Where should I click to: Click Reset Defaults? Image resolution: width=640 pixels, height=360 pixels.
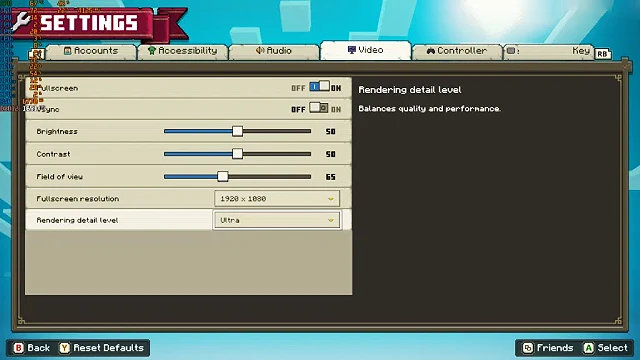coord(102,348)
